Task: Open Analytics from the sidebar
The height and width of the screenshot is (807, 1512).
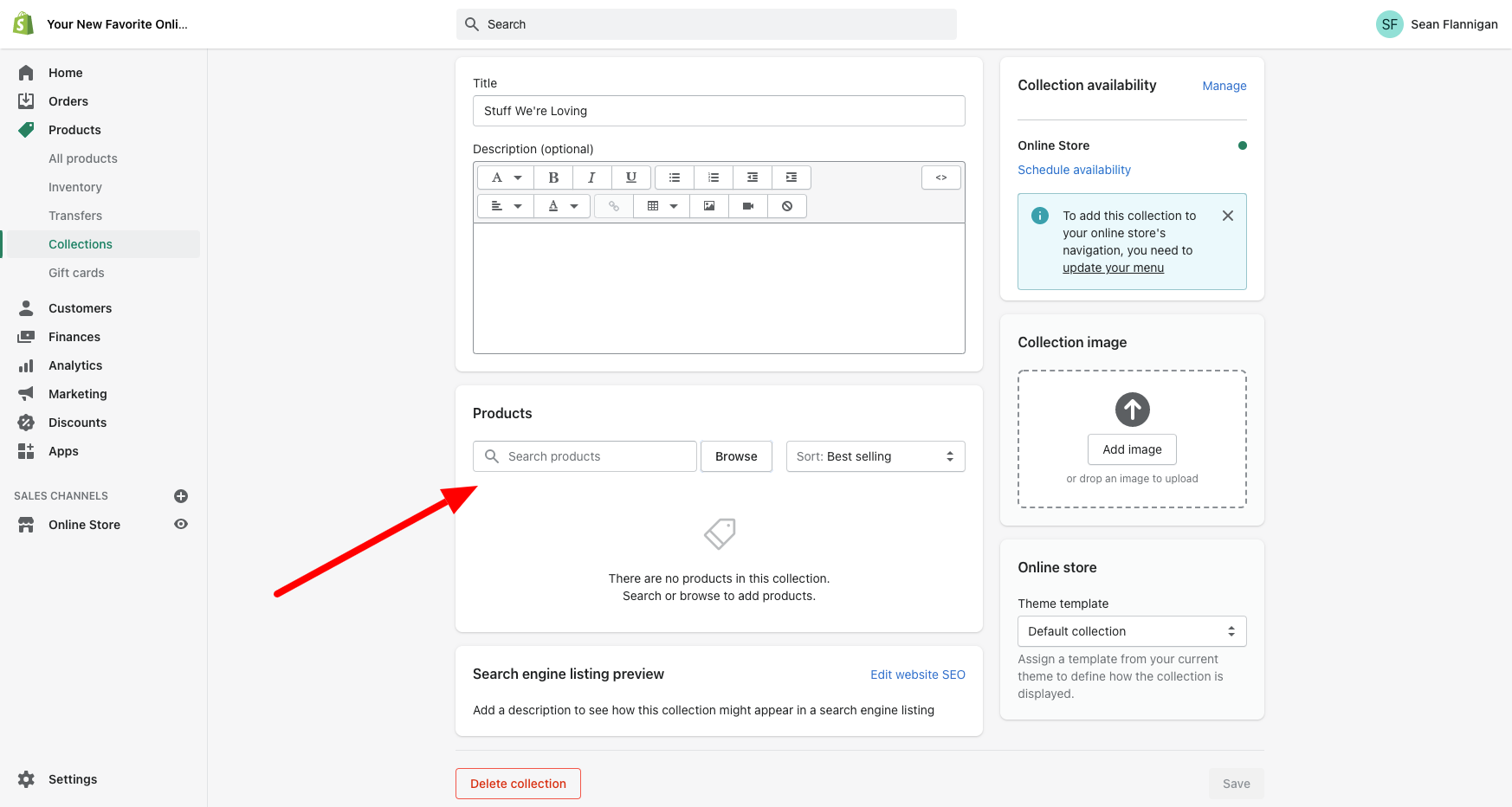Action: click(74, 365)
